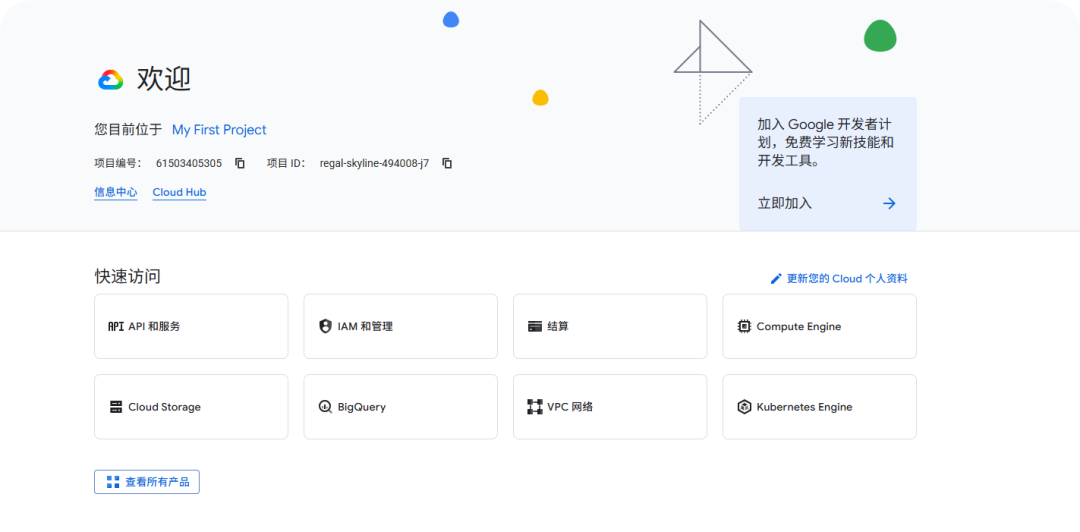Click the Kubernetes Engine hexagon icon
1080x532 pixels.
pos(744,407)
